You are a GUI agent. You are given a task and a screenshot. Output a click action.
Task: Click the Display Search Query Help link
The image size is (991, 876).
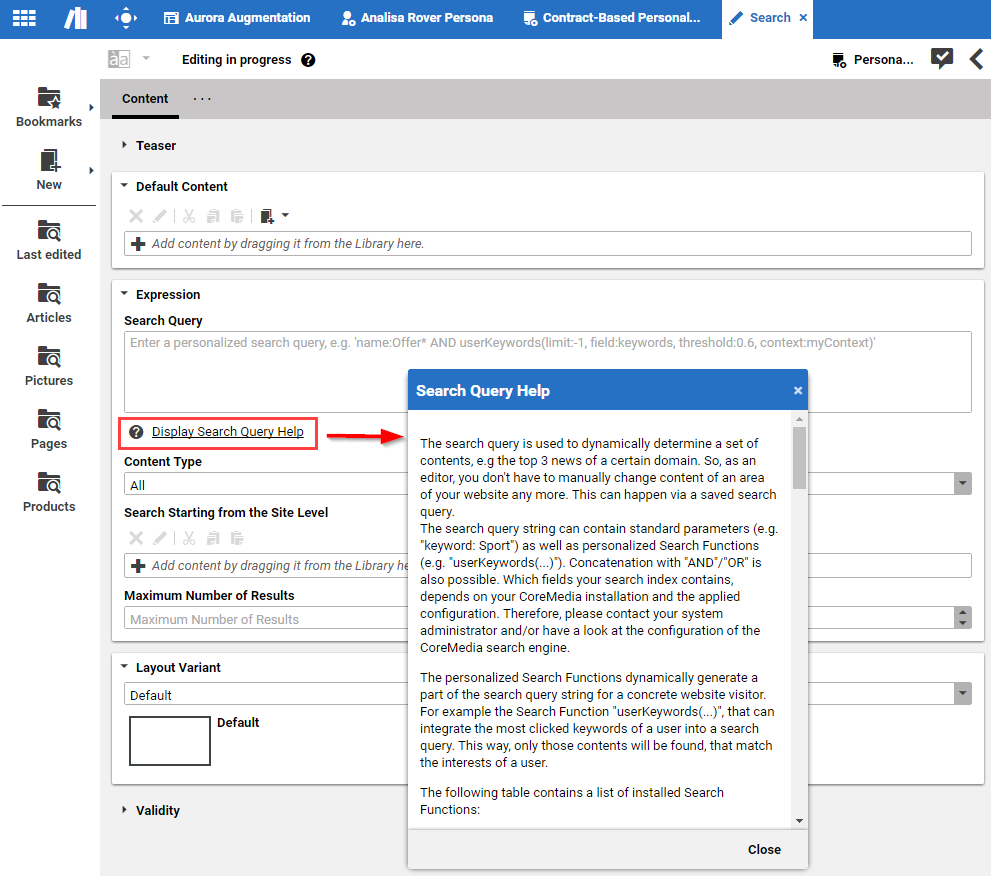click(x=227, y=432)
